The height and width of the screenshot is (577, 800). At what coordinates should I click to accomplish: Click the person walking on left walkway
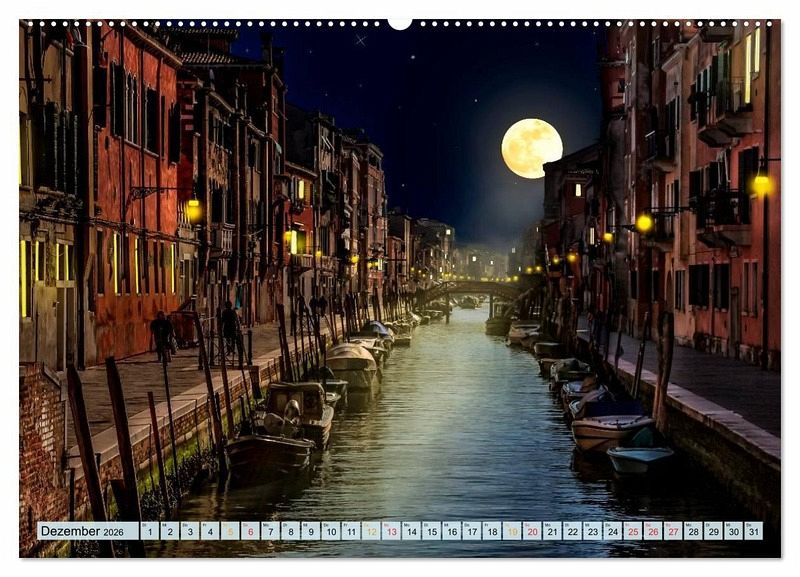(161, 335)
